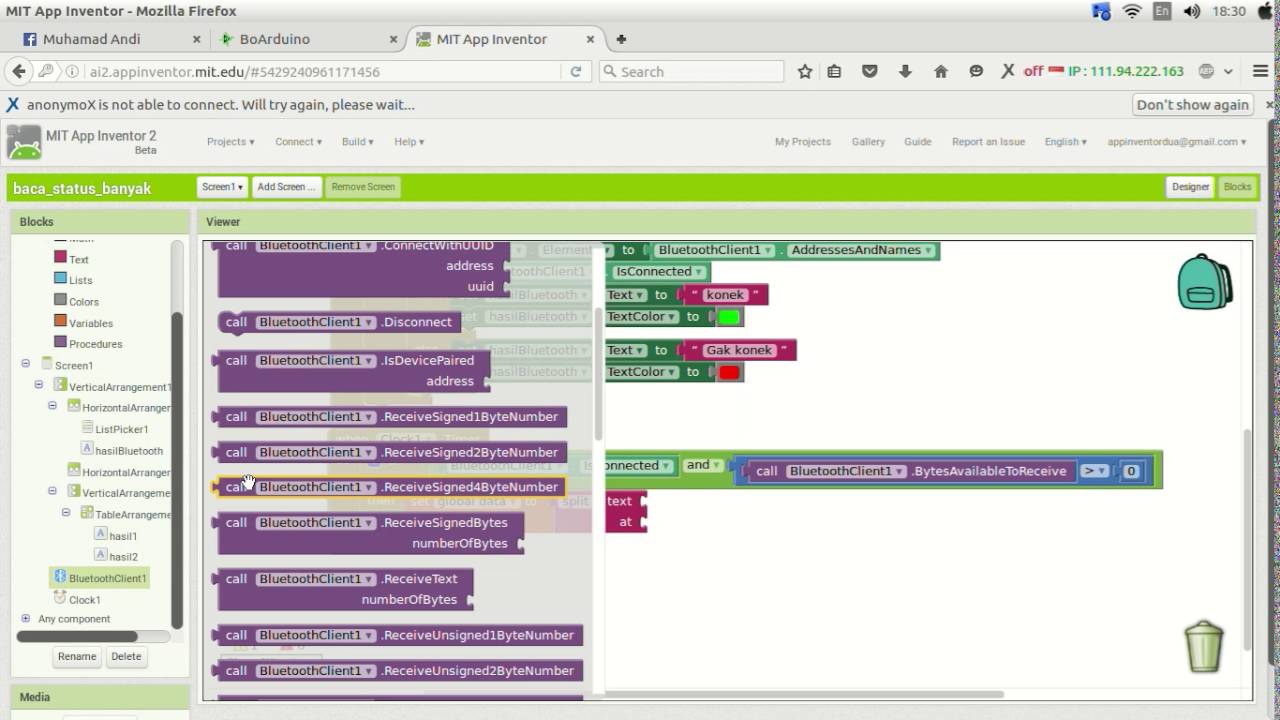Switch to the BoArduino browser tab
The width and height of the screenshot is (1280, 720).
305,39
